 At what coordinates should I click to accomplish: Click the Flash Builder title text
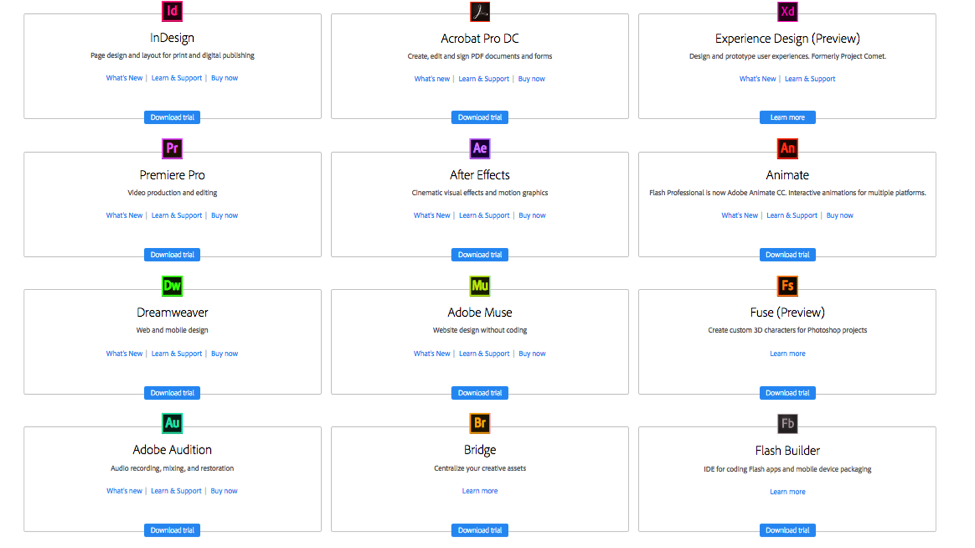point(787,451)
